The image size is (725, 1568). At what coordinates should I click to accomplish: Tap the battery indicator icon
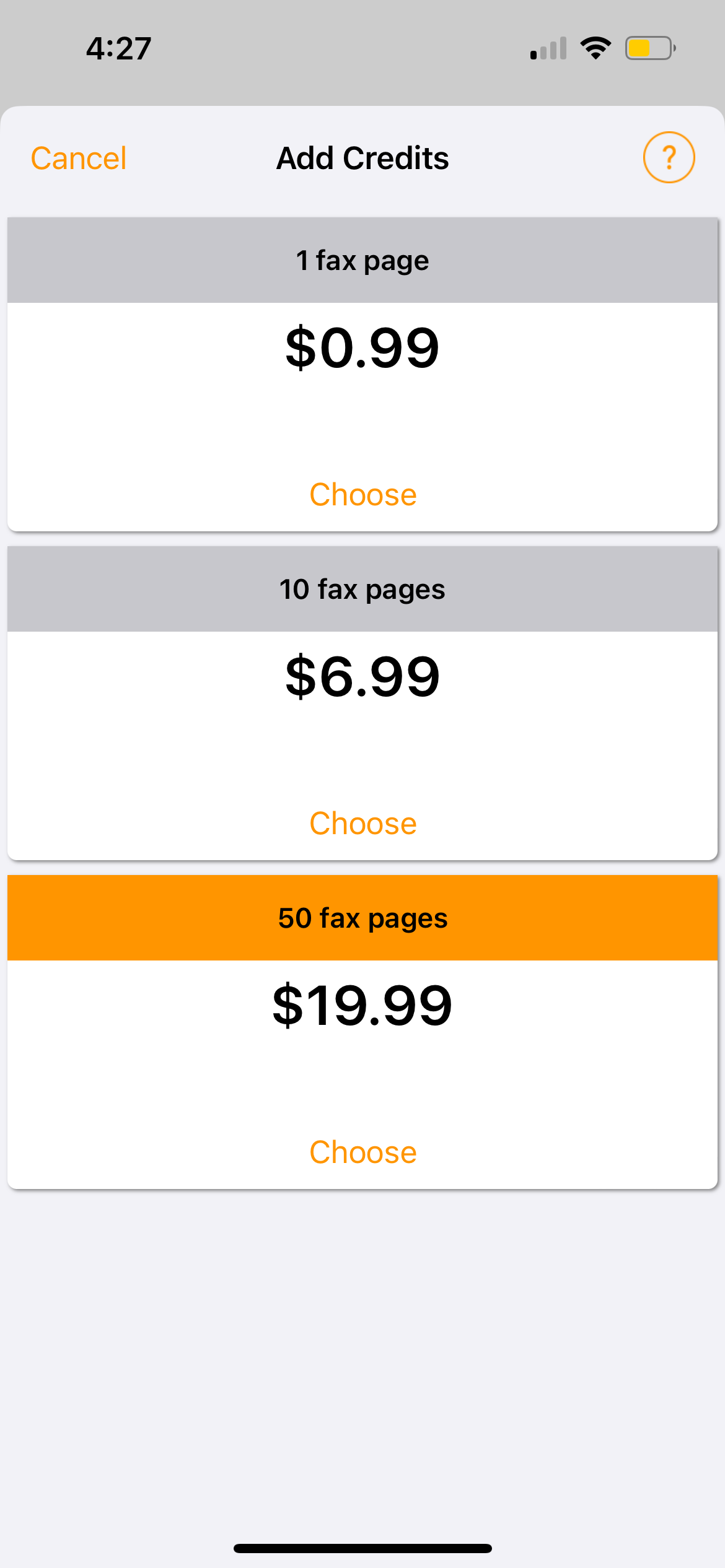pyautogui.click(x=649, y=48)
